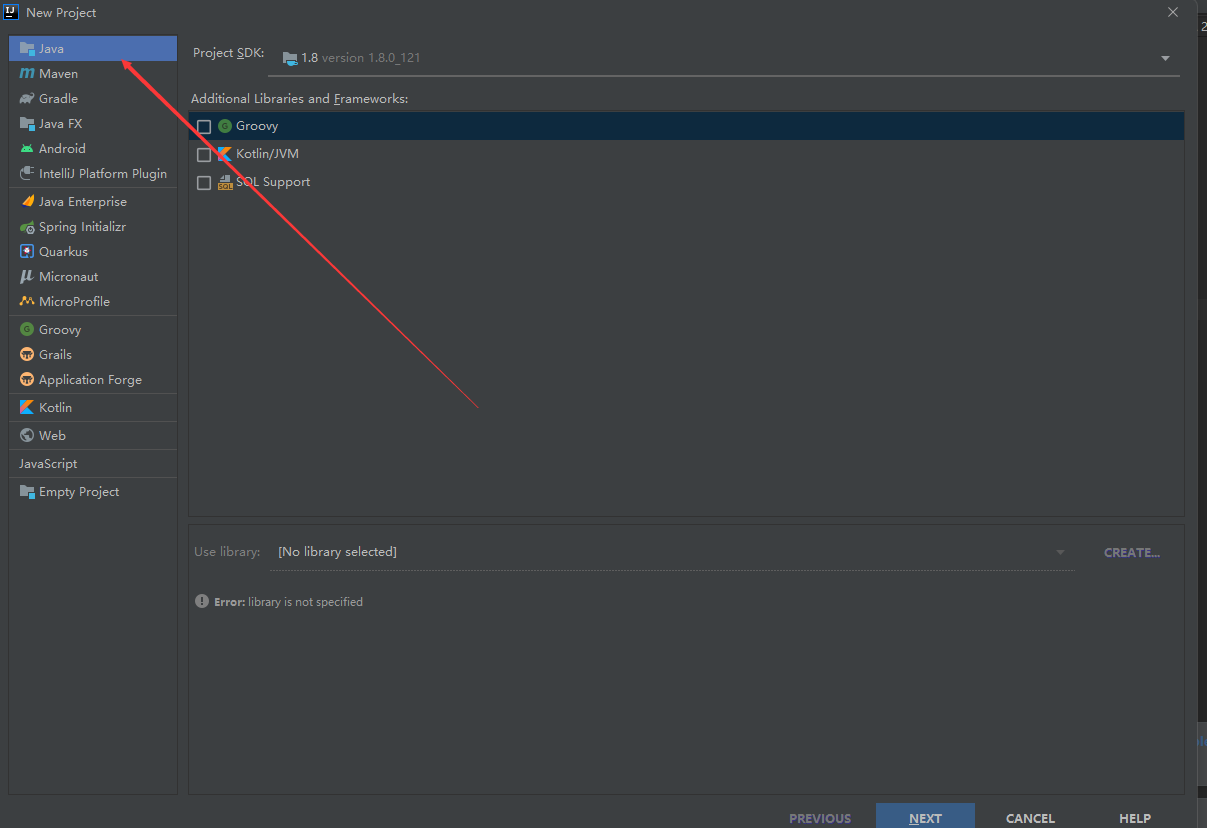Image resolution: width=1207 pixels, height=828 pixels.
Task: Click the Android robot icon
Action: [x=27, y=148]
